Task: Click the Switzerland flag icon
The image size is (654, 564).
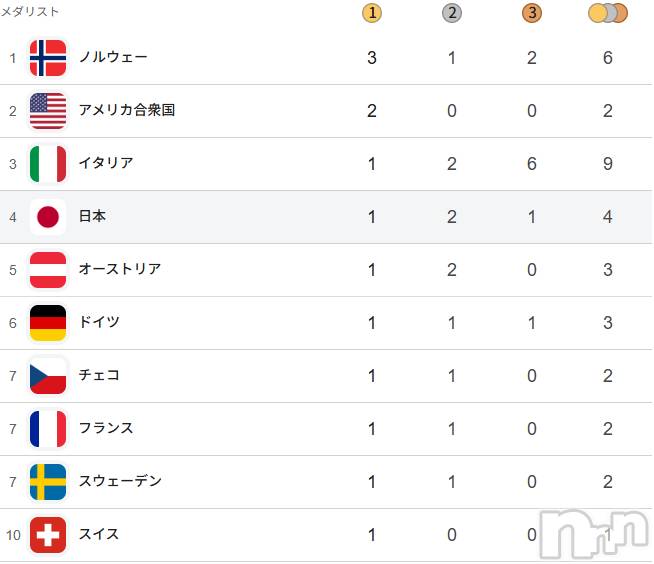Action: point(48,535)
